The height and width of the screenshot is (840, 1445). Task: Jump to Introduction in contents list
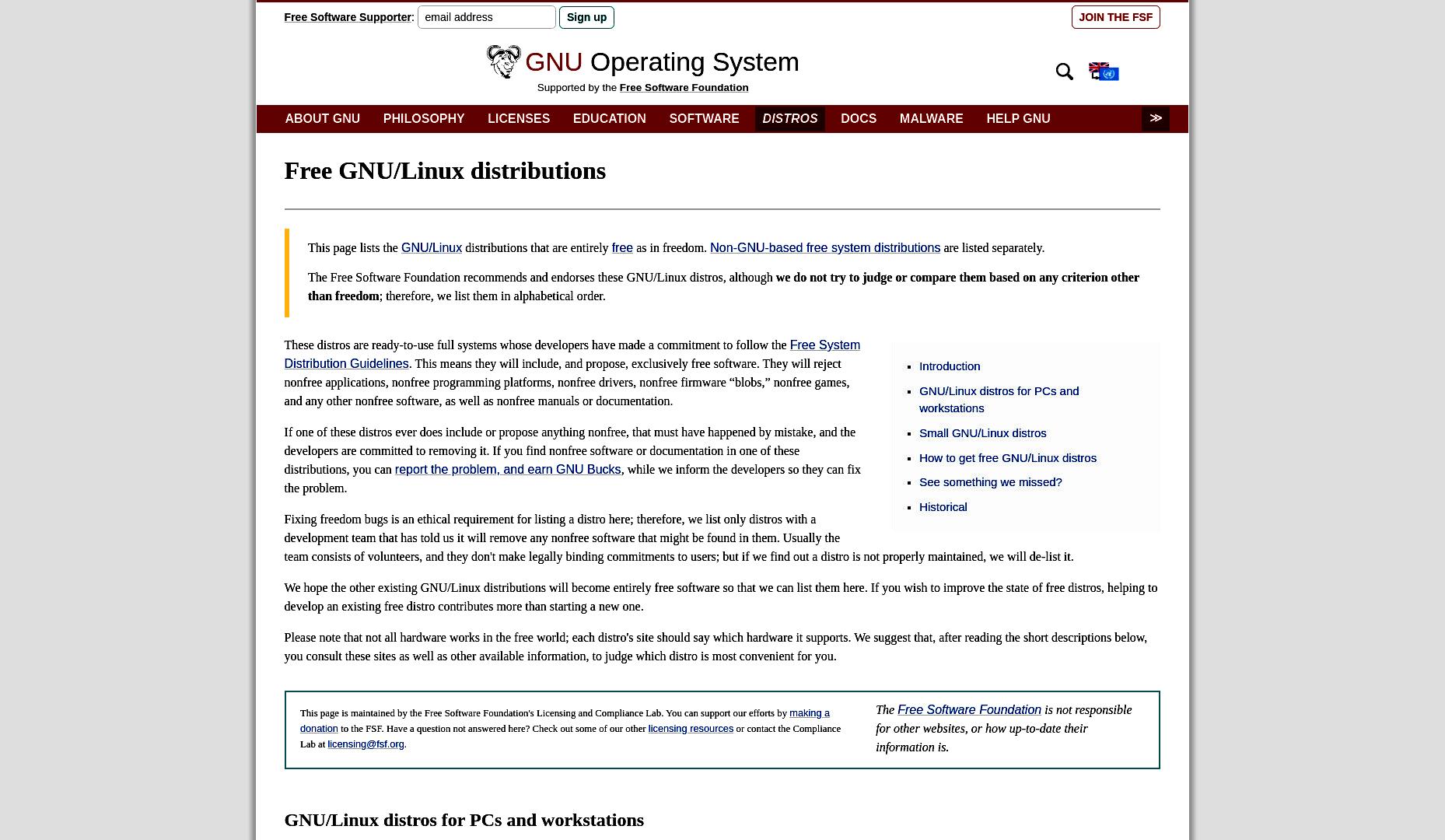pyautogui.click(x=950, y=366)
